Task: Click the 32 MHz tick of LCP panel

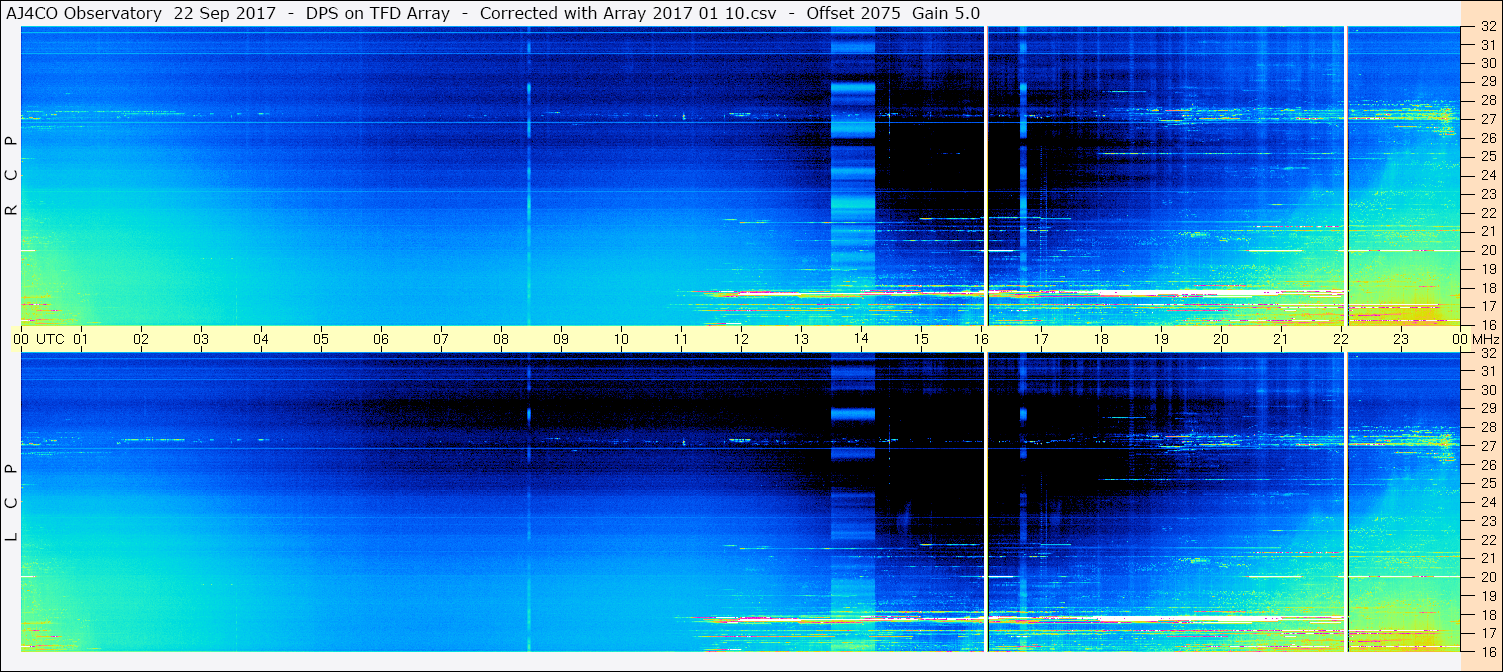Action: coord(1488,353)
